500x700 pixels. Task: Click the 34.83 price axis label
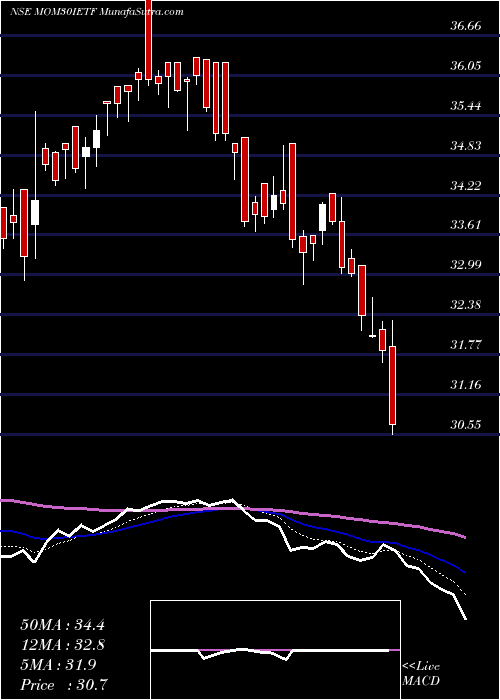[x=466, y=146]
